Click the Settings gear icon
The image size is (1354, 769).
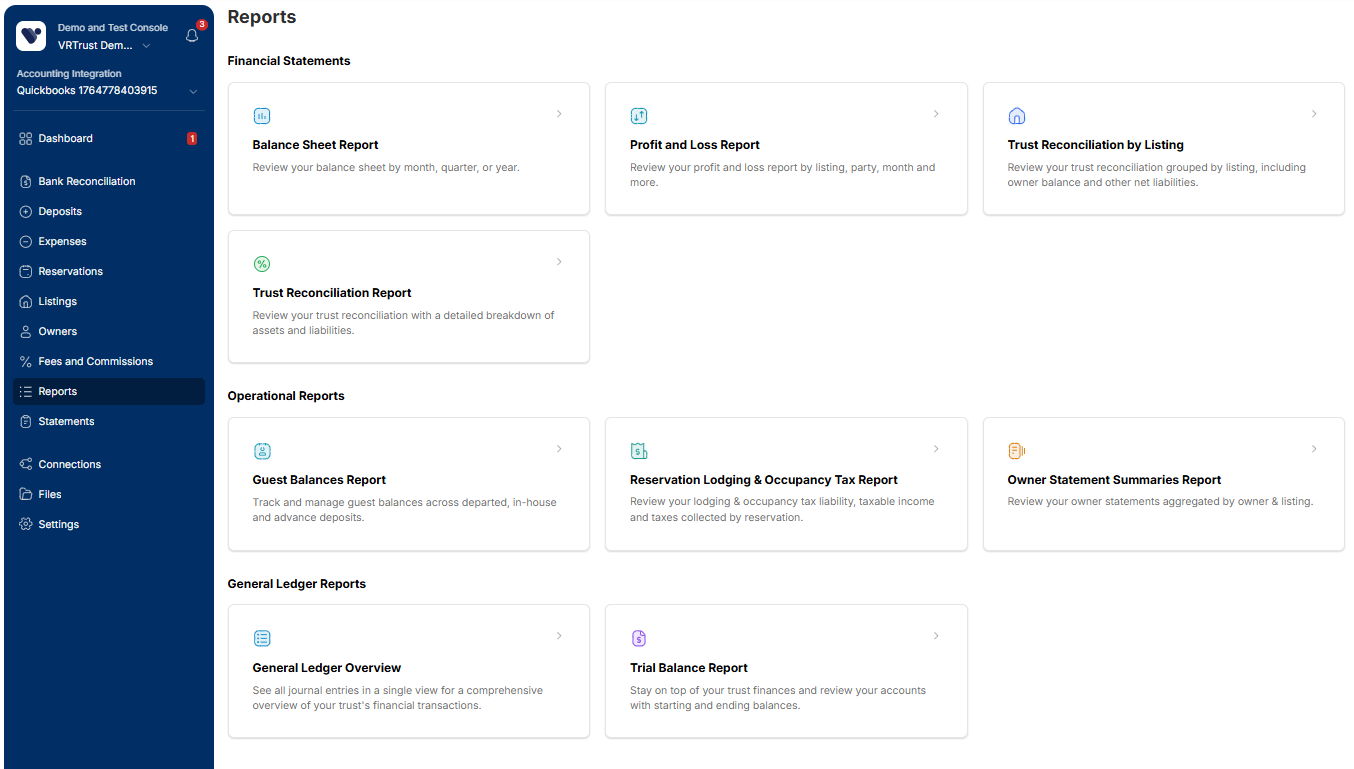click(x=26, y=525)
